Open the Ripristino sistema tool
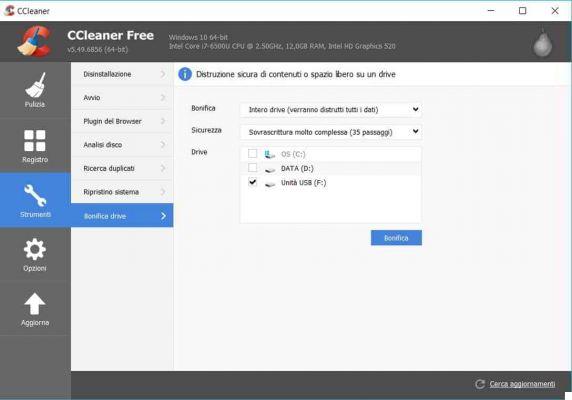Viewport: 572px width, 400px height. point(122,192)
